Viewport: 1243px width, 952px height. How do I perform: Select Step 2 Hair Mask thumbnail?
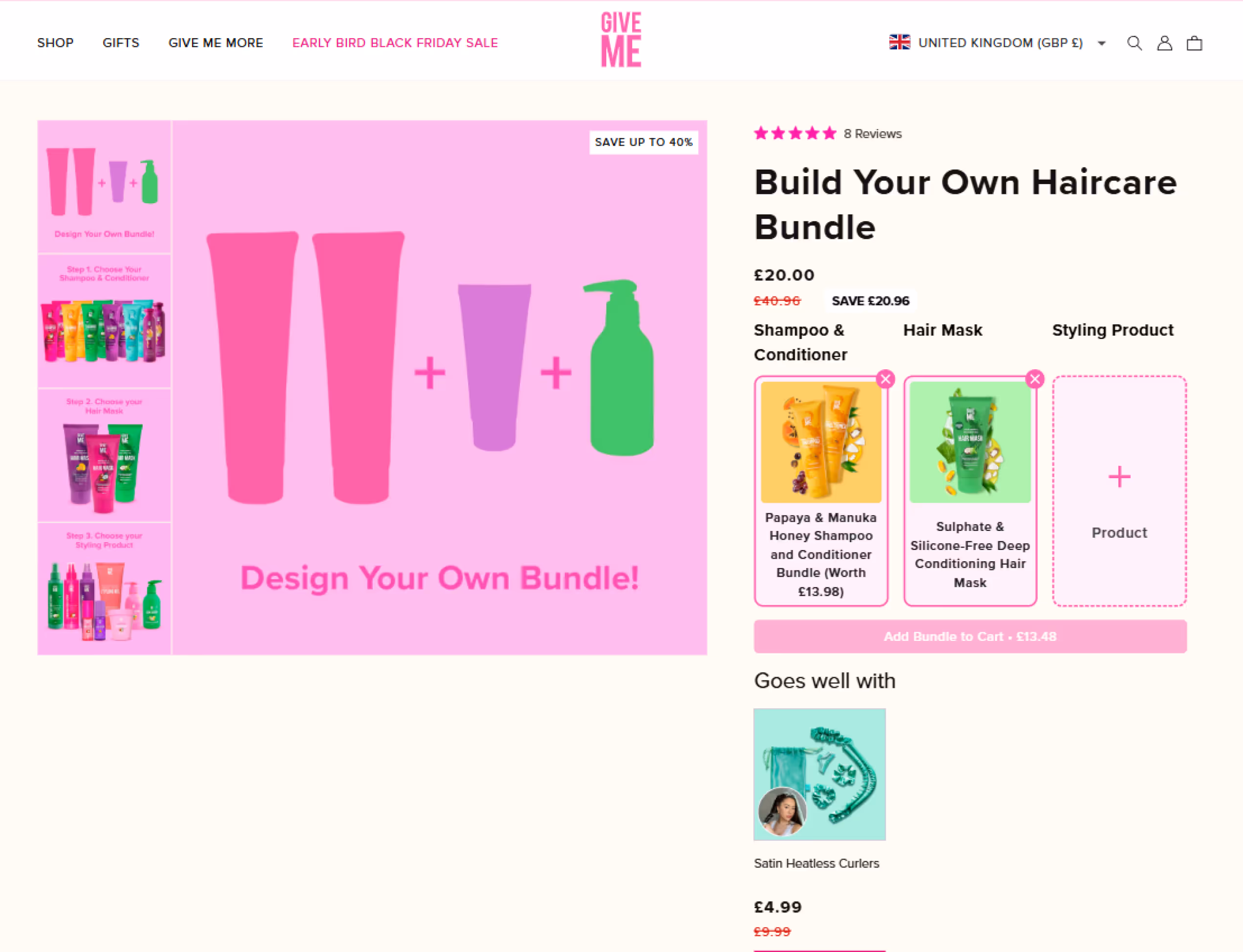tap(104, 454)
